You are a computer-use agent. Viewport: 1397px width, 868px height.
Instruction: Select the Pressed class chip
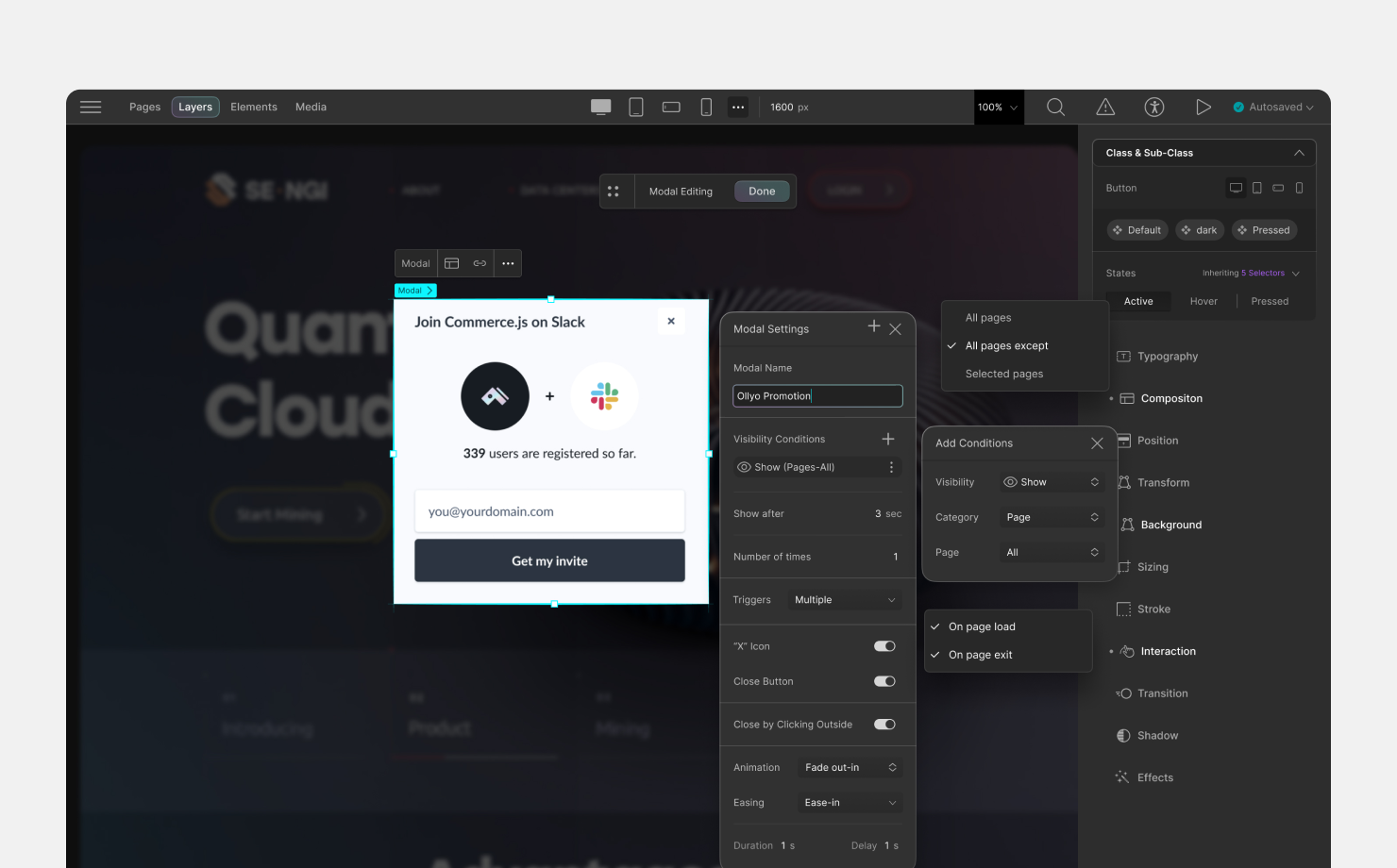click(1264, 230)
